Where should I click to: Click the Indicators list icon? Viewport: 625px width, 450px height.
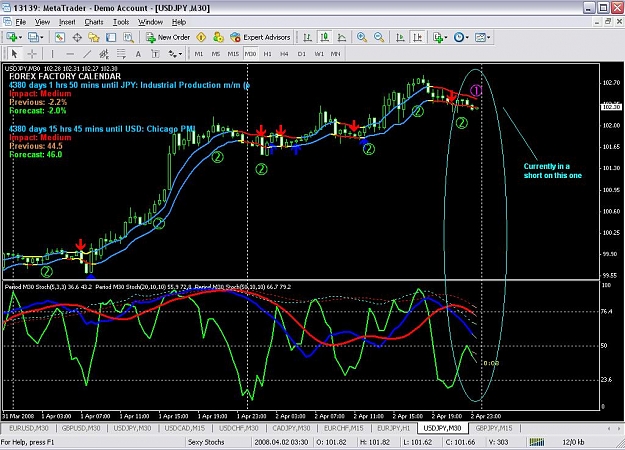438,37
